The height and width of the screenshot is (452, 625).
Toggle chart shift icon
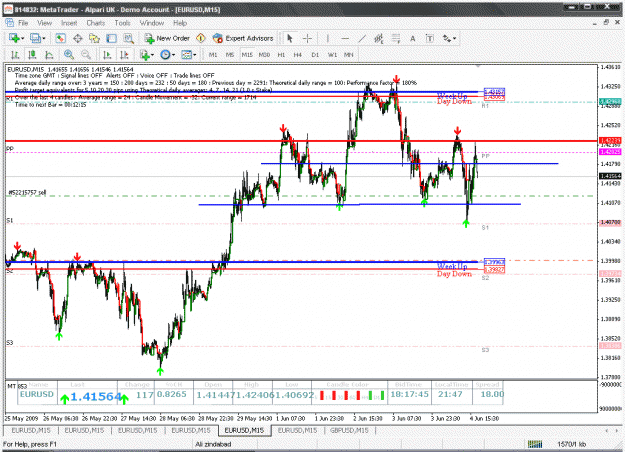pos(124,55)
